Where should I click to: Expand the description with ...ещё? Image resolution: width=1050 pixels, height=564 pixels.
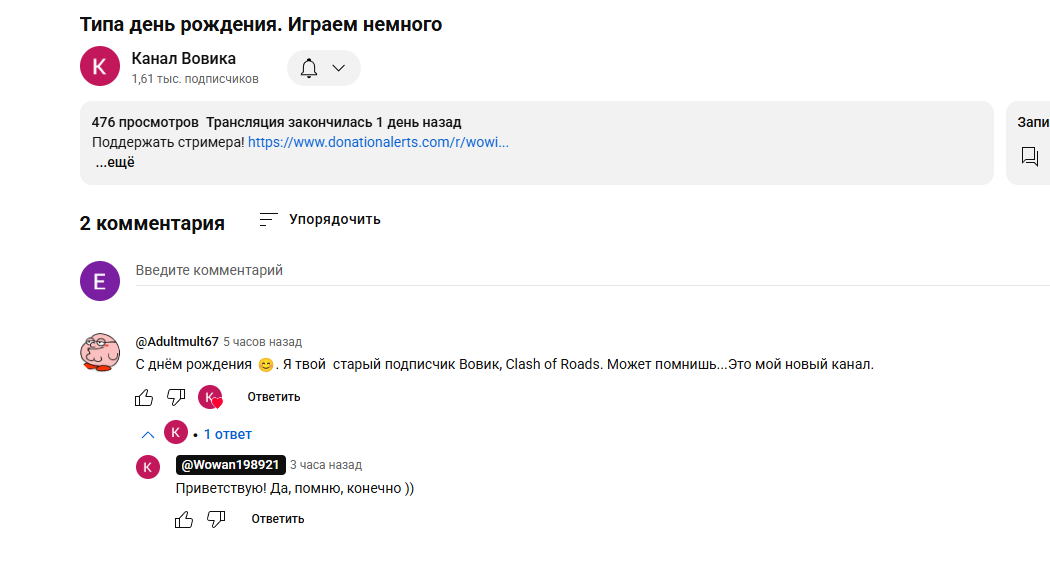pos(115,162)
